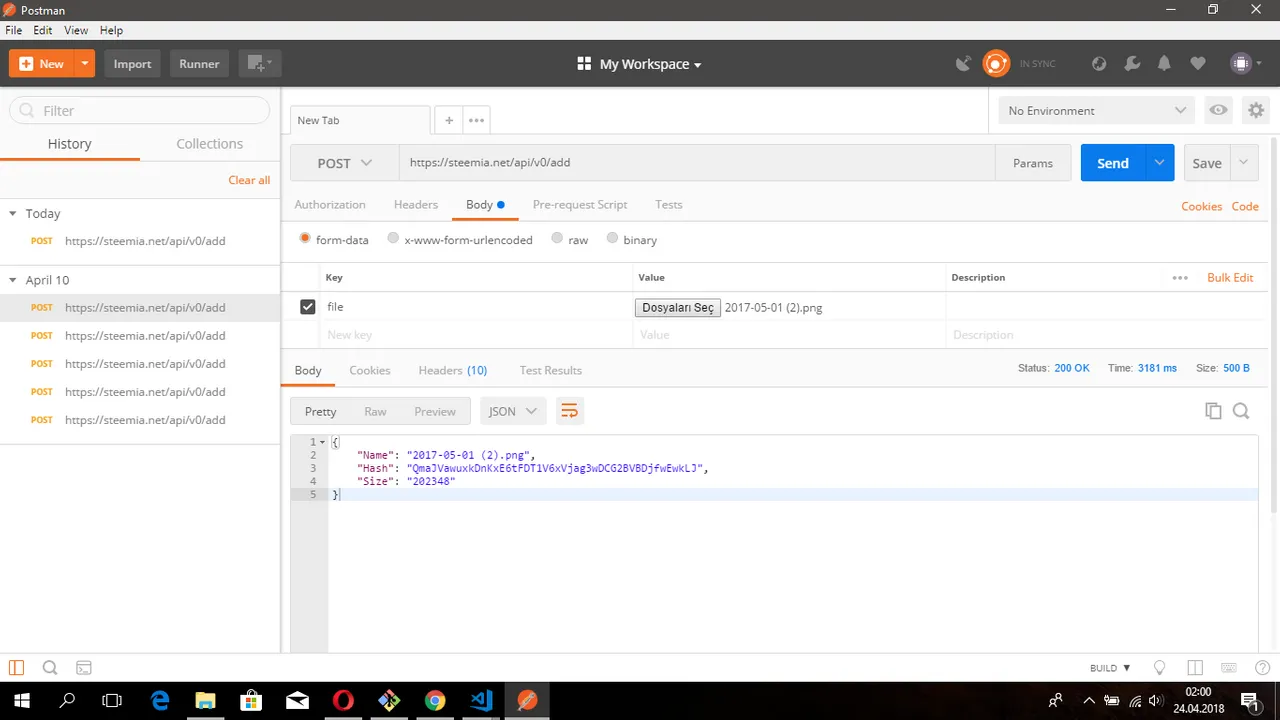Collapse the Today history group
This screenshot has width=1280, height=720.
coord(13,214)
